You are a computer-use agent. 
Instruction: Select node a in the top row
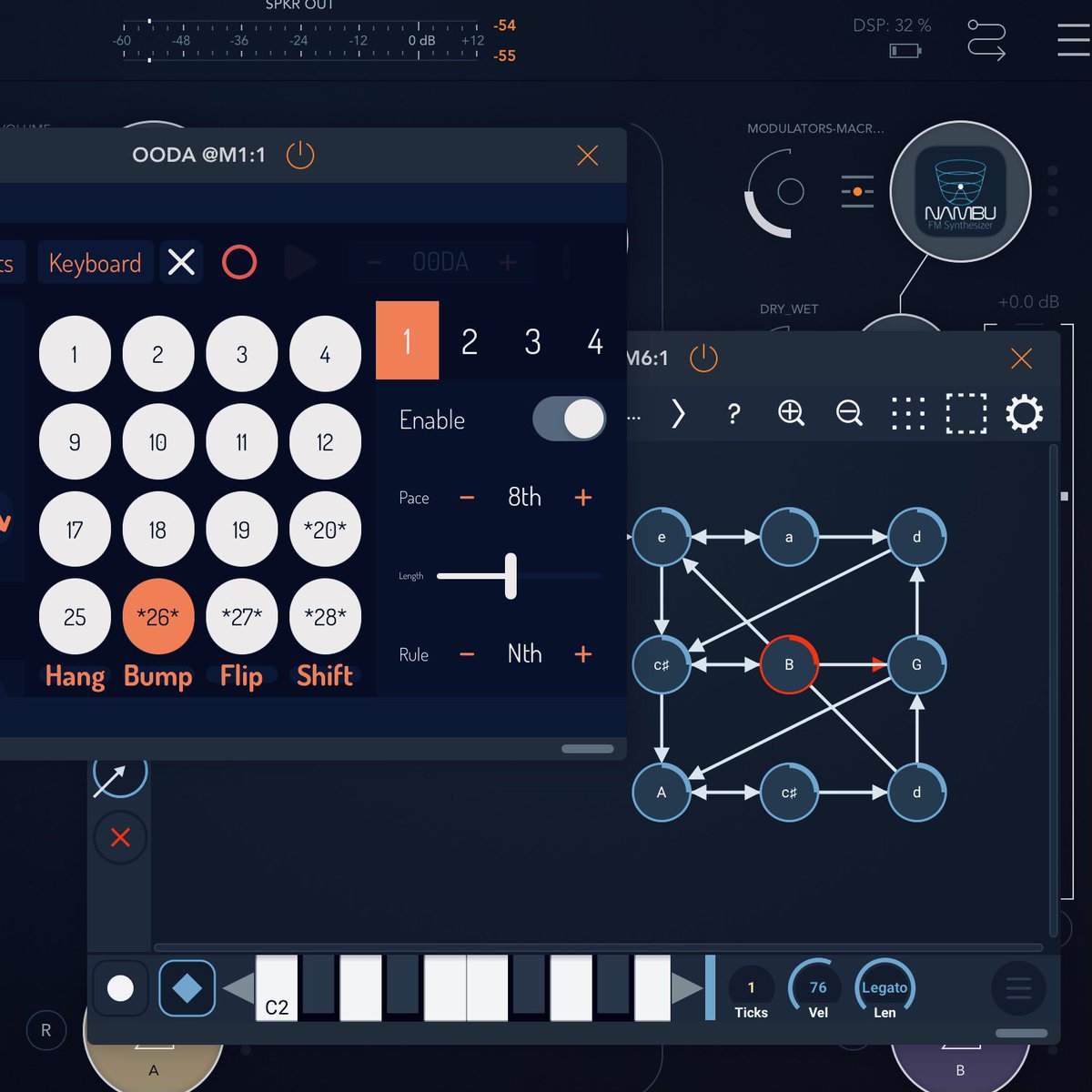click(x=789, y=537)
